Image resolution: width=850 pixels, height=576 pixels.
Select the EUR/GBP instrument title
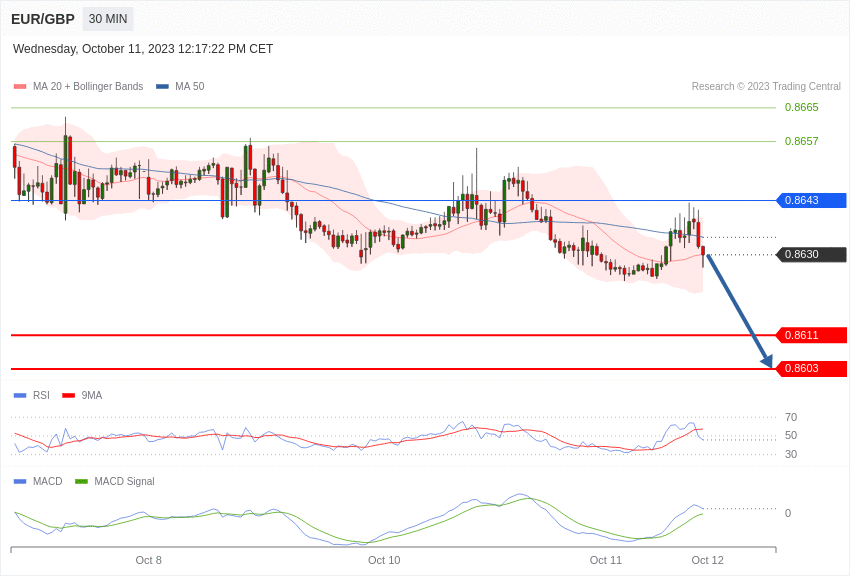[x=44, y=18]
